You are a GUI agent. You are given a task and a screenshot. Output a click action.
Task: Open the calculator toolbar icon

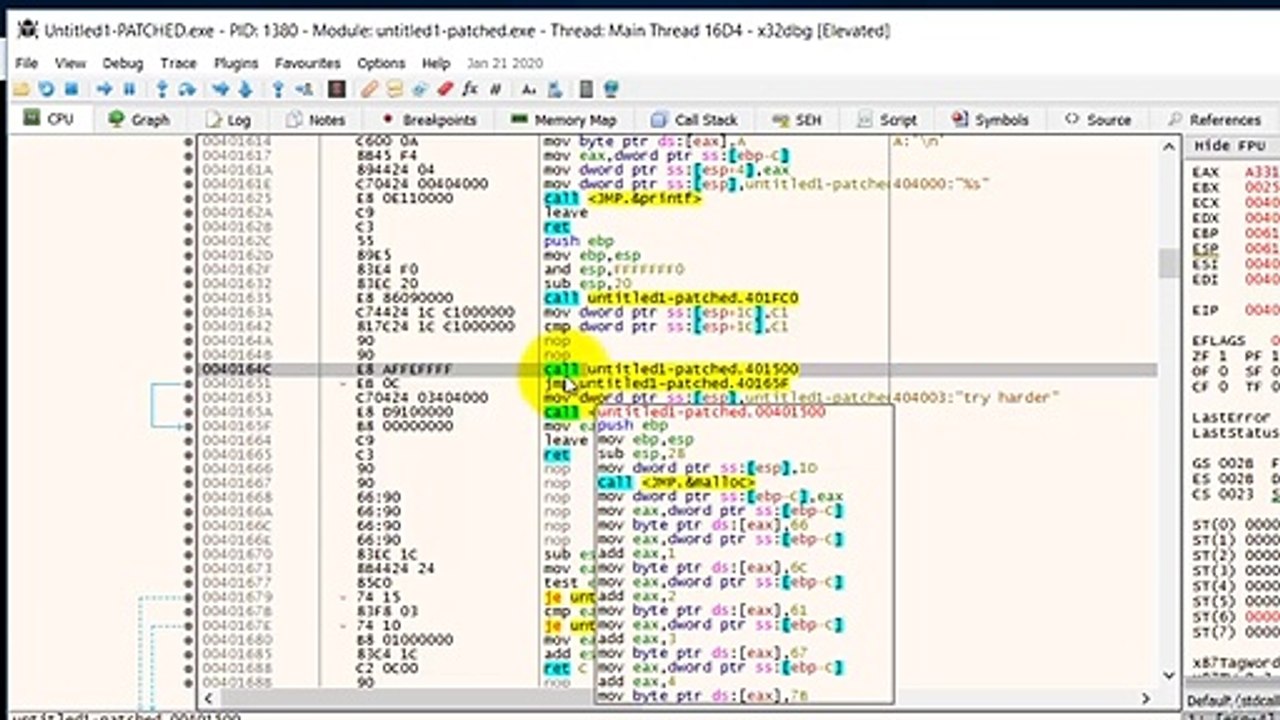pyautogui.click(x=586, y=89)
